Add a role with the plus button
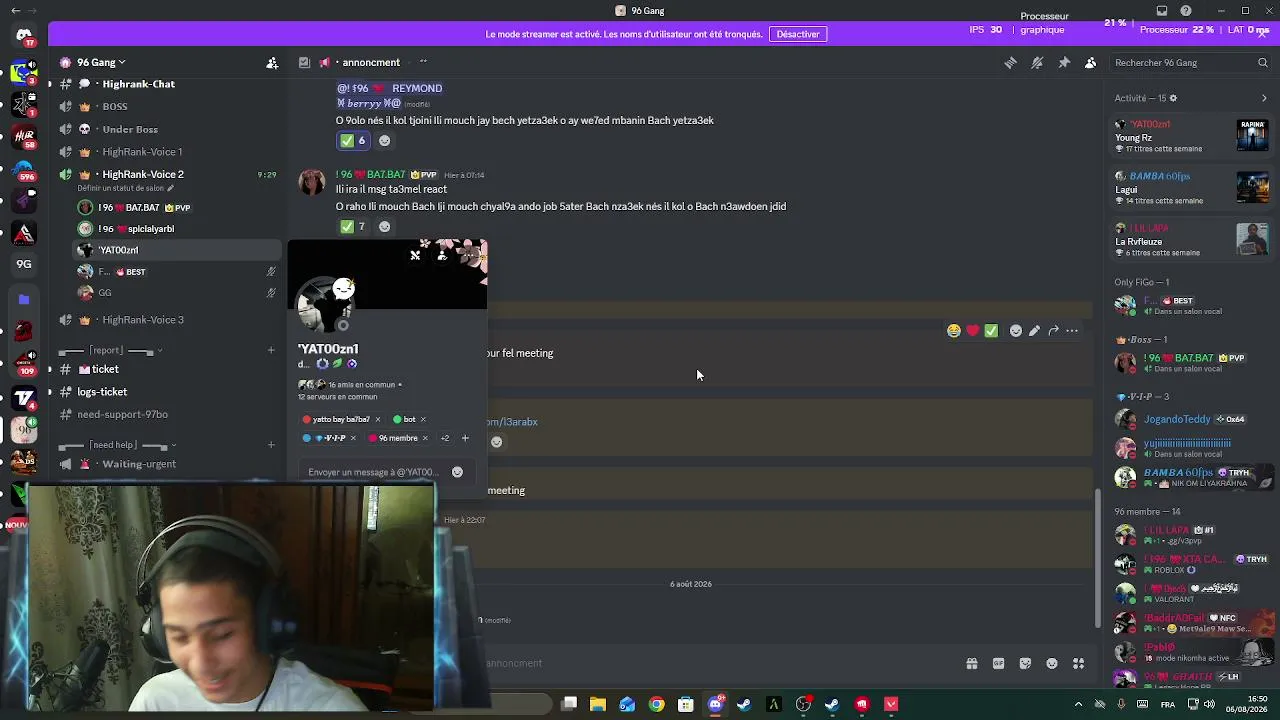The width and height of the screenshot is (1280, 720). (465, 438)
